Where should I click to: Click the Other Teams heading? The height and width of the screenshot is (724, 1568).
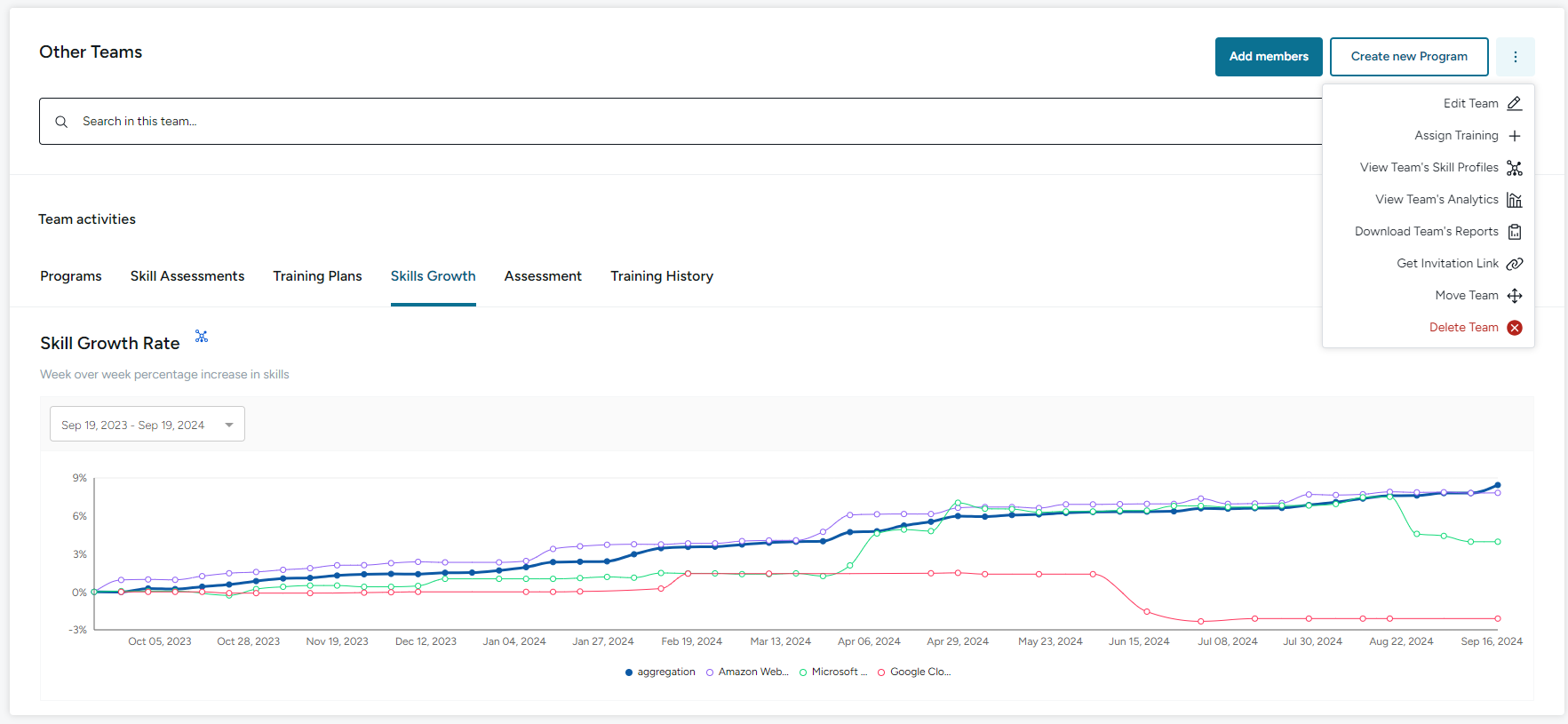(91, 52)
